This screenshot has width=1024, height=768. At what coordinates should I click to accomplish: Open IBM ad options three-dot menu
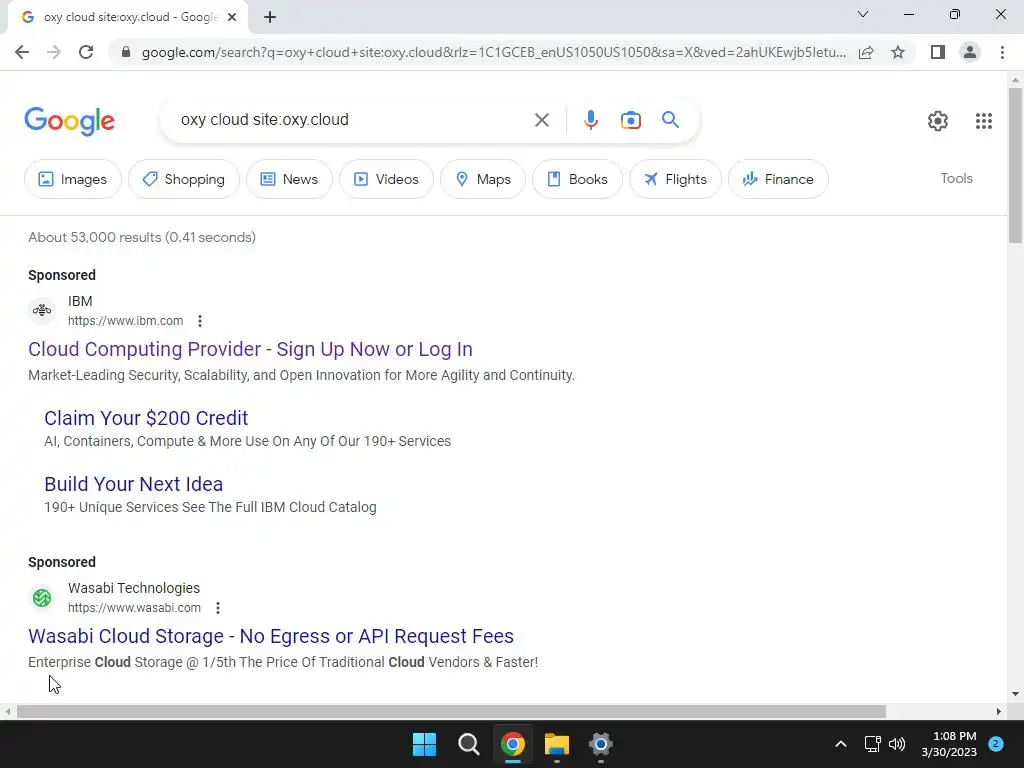[x=200, y=321]
